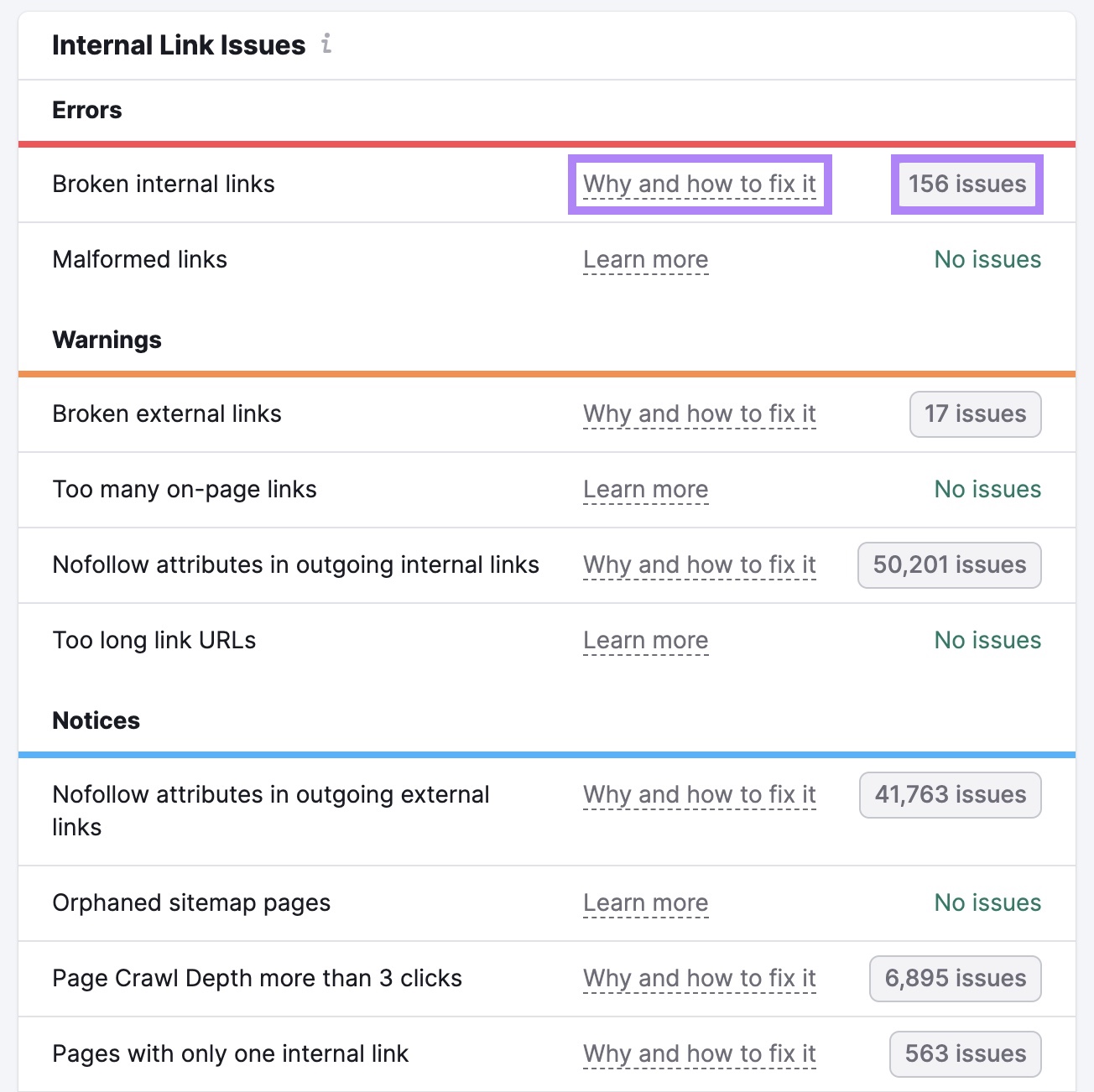
Task: Open fix guide for Pages with one internal link
Action: (x=700, y=1053)
